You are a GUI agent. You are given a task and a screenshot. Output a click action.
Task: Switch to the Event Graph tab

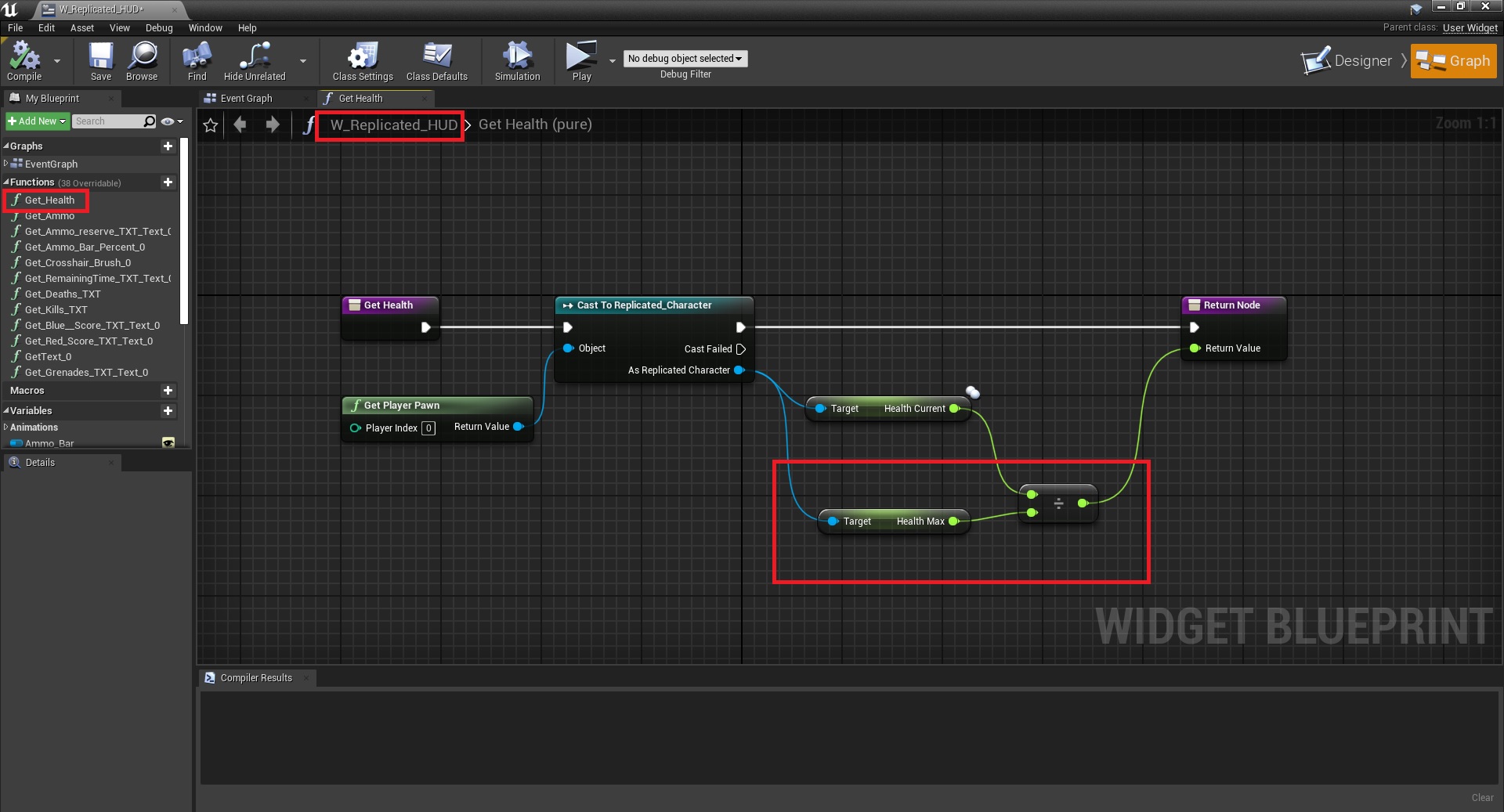(x=246, y=99)
